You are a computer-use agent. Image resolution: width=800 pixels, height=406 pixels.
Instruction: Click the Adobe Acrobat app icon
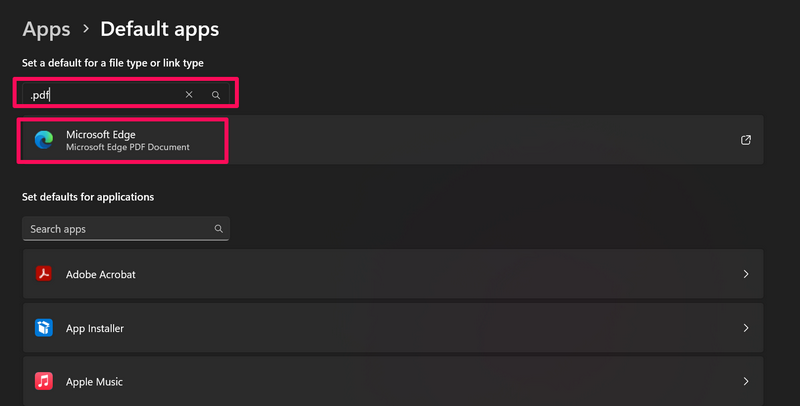[44, 274]
